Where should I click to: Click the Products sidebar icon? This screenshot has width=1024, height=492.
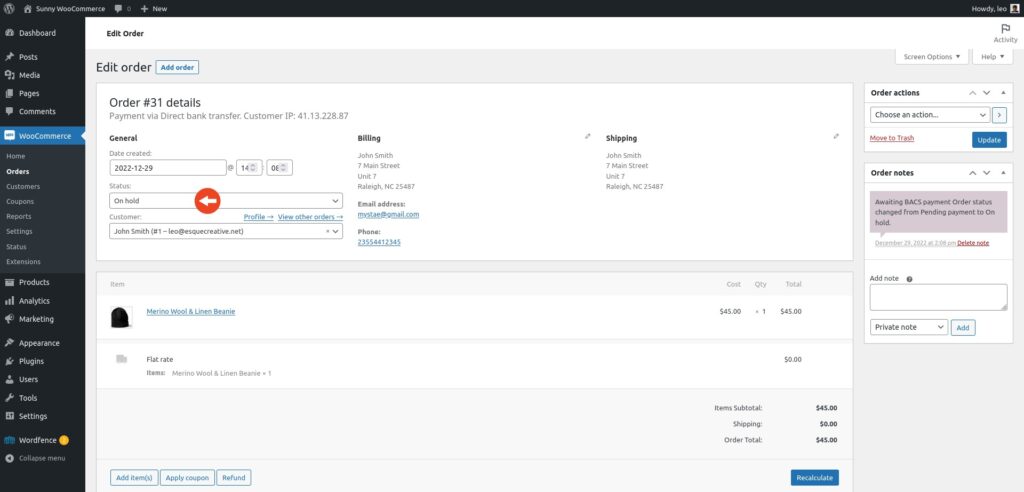pos(10,282)
